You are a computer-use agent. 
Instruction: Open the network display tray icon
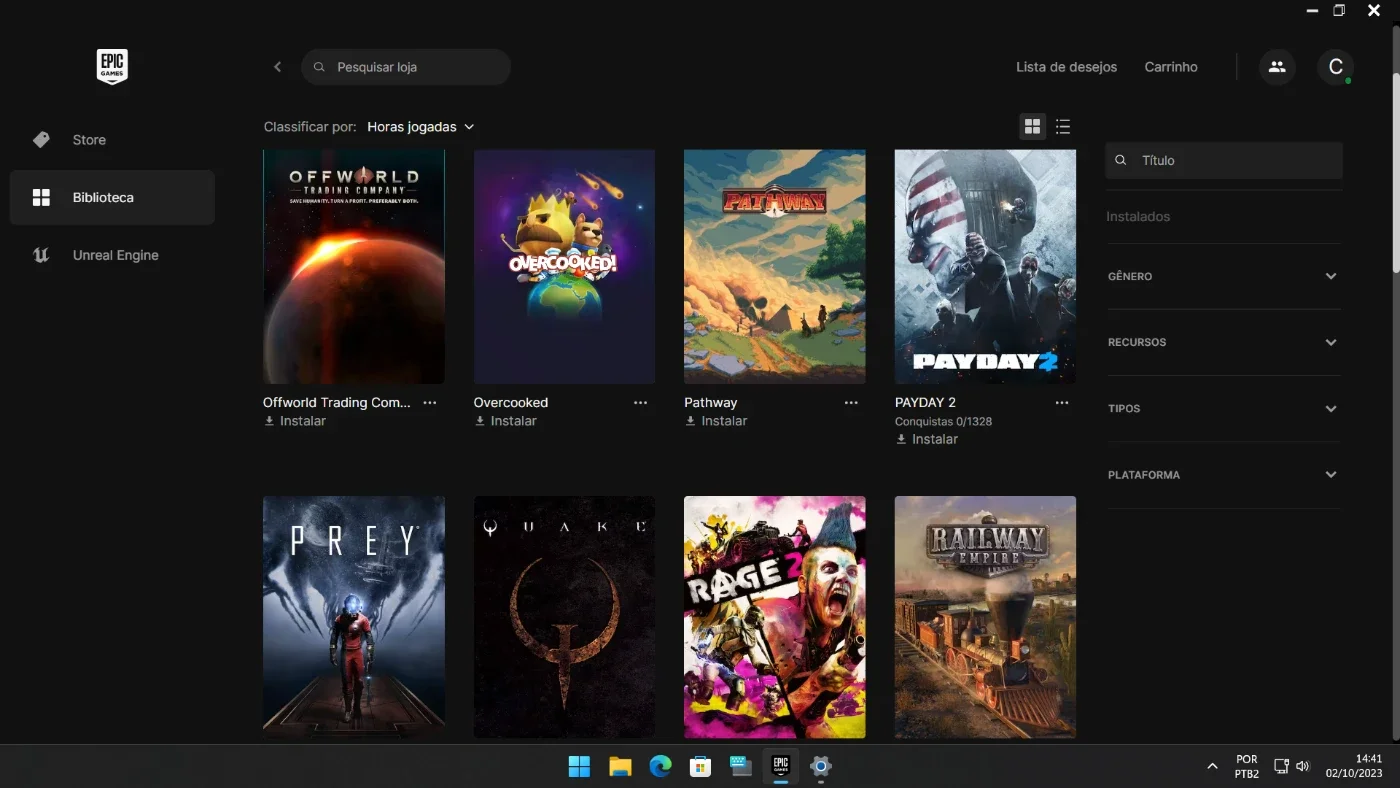(x=1281, y=767)
